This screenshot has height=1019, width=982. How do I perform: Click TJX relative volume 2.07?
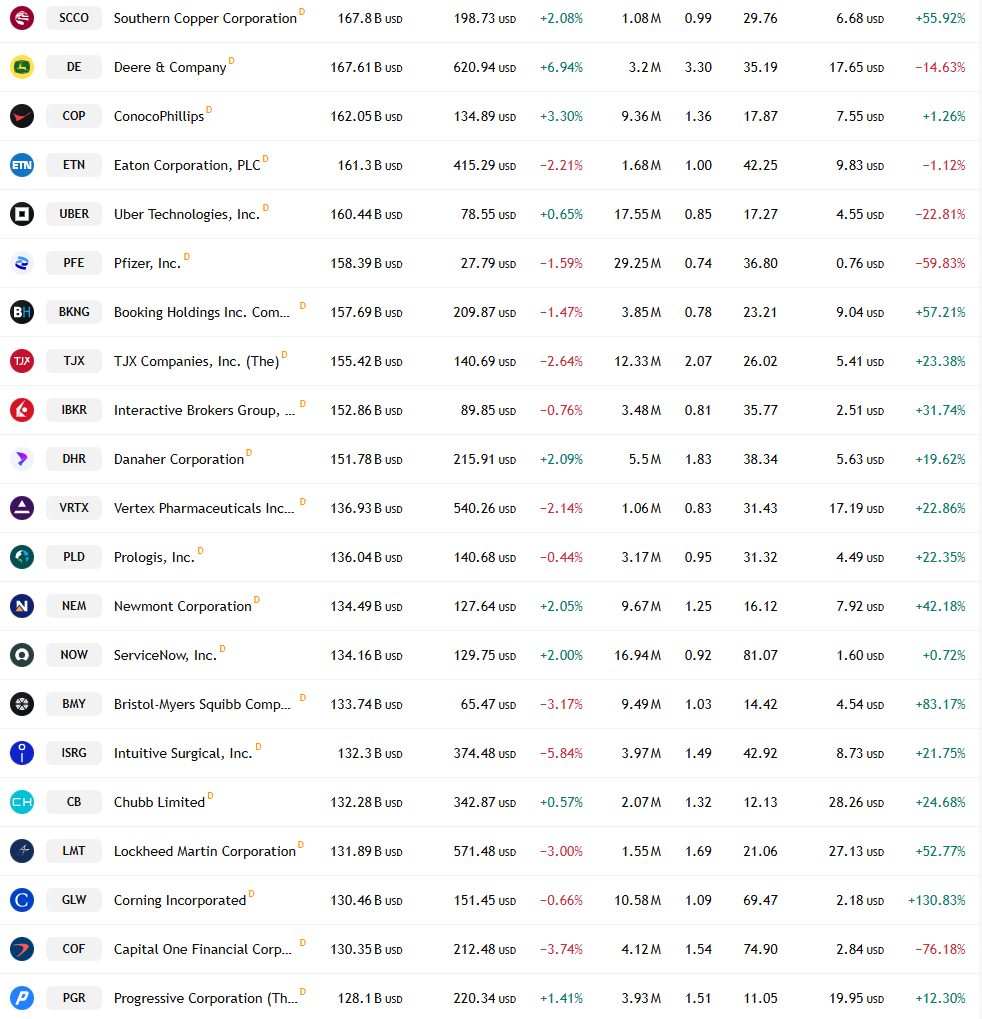point(698,361)
